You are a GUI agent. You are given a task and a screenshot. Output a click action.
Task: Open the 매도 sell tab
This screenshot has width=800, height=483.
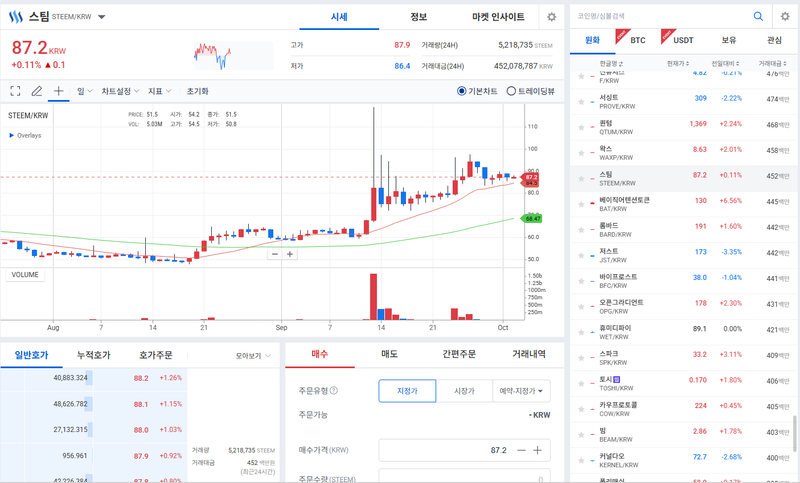pos(389,353)
